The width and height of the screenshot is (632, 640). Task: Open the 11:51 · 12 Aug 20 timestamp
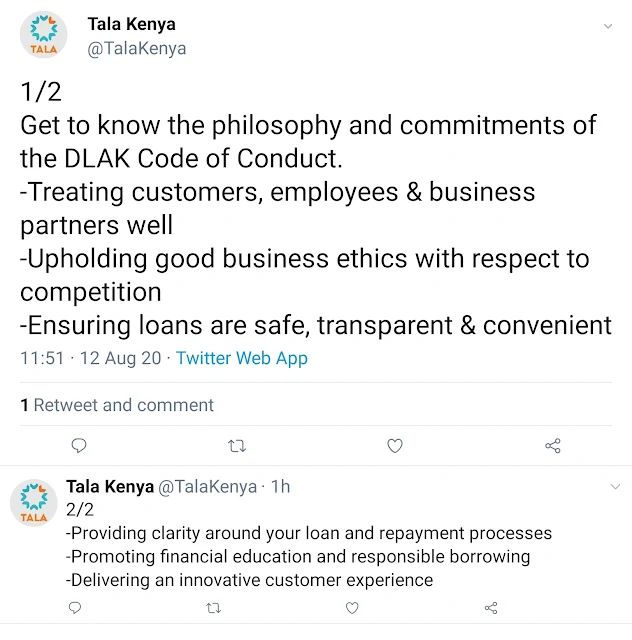91,358
